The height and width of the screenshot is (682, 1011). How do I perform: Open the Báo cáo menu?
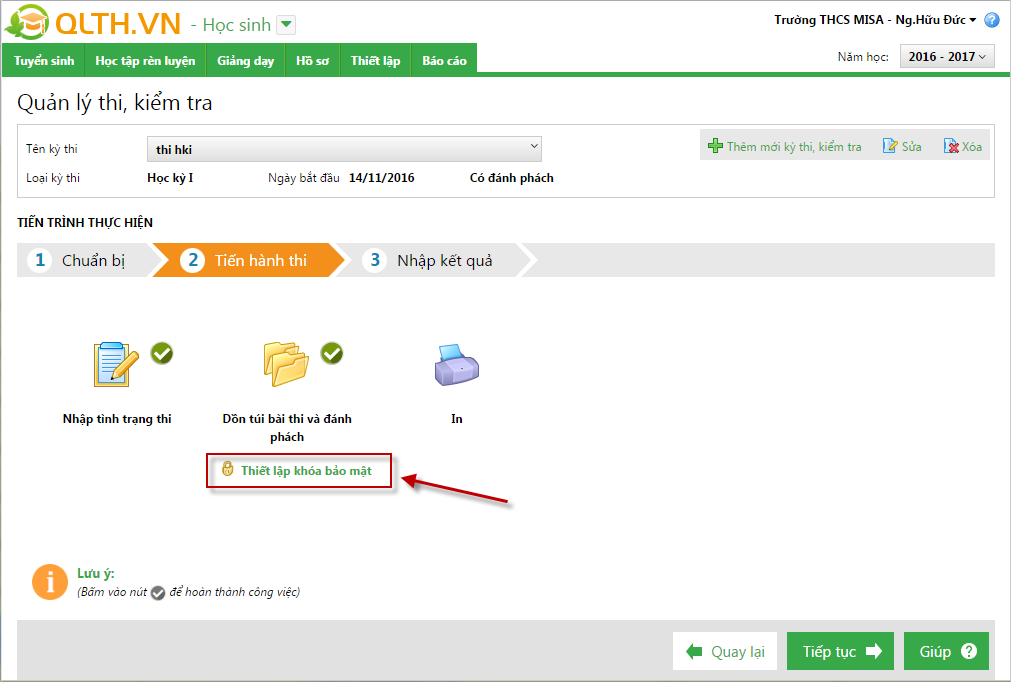pos(444,61)
